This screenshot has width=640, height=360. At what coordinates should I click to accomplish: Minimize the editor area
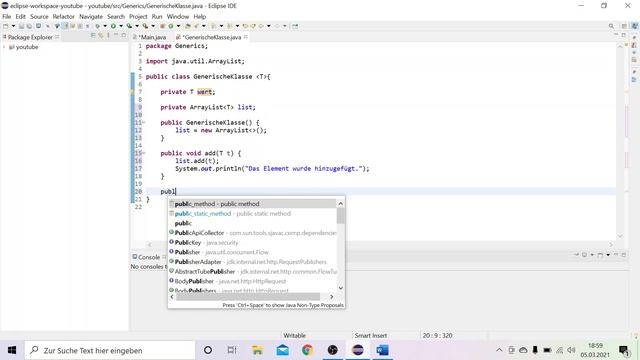tap(616, 35)
